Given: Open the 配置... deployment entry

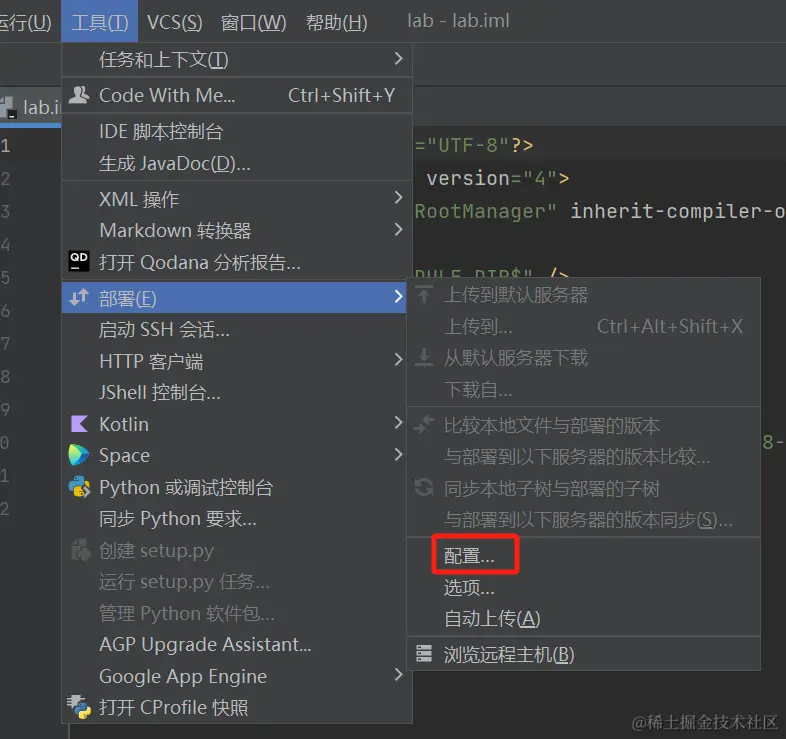Looking at the screenshot, I should tap(583, 556).
